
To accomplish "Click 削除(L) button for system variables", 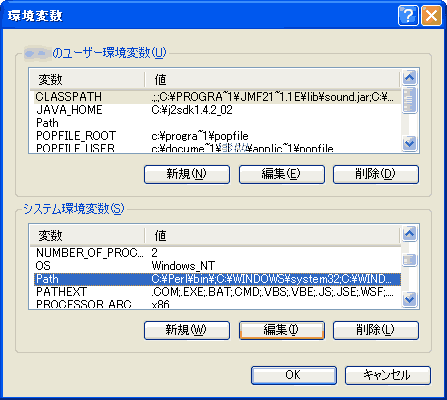I will pyautogui.click(x=376, y=330).
